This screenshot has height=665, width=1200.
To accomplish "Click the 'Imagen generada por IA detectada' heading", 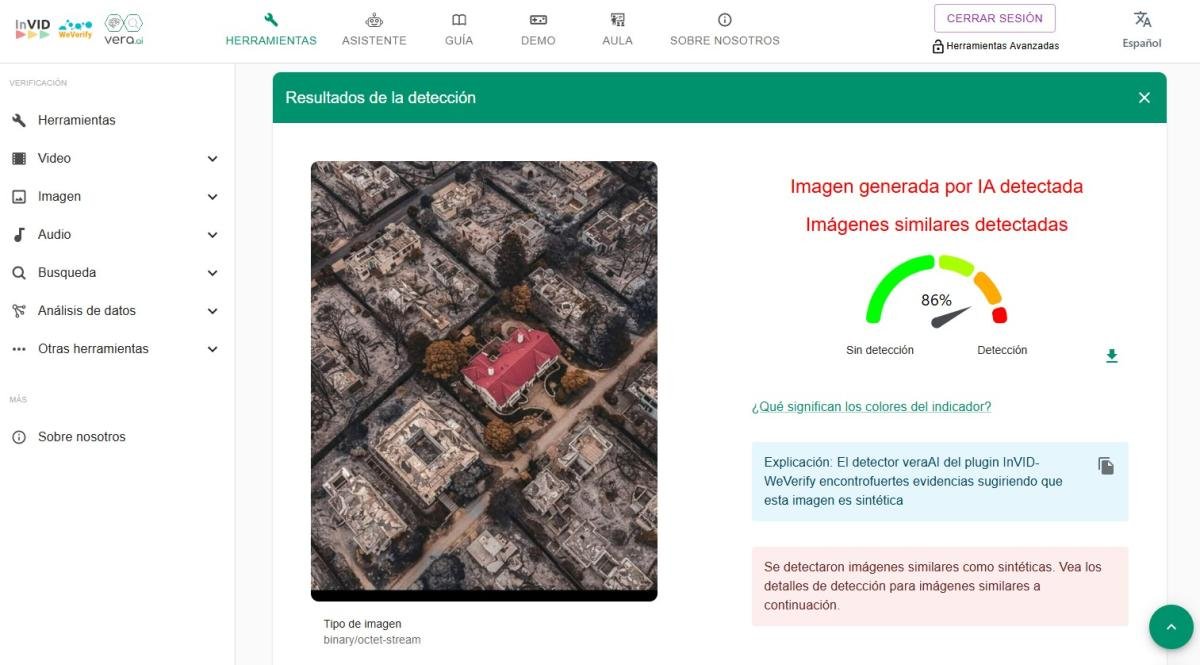I will point(937,187).
